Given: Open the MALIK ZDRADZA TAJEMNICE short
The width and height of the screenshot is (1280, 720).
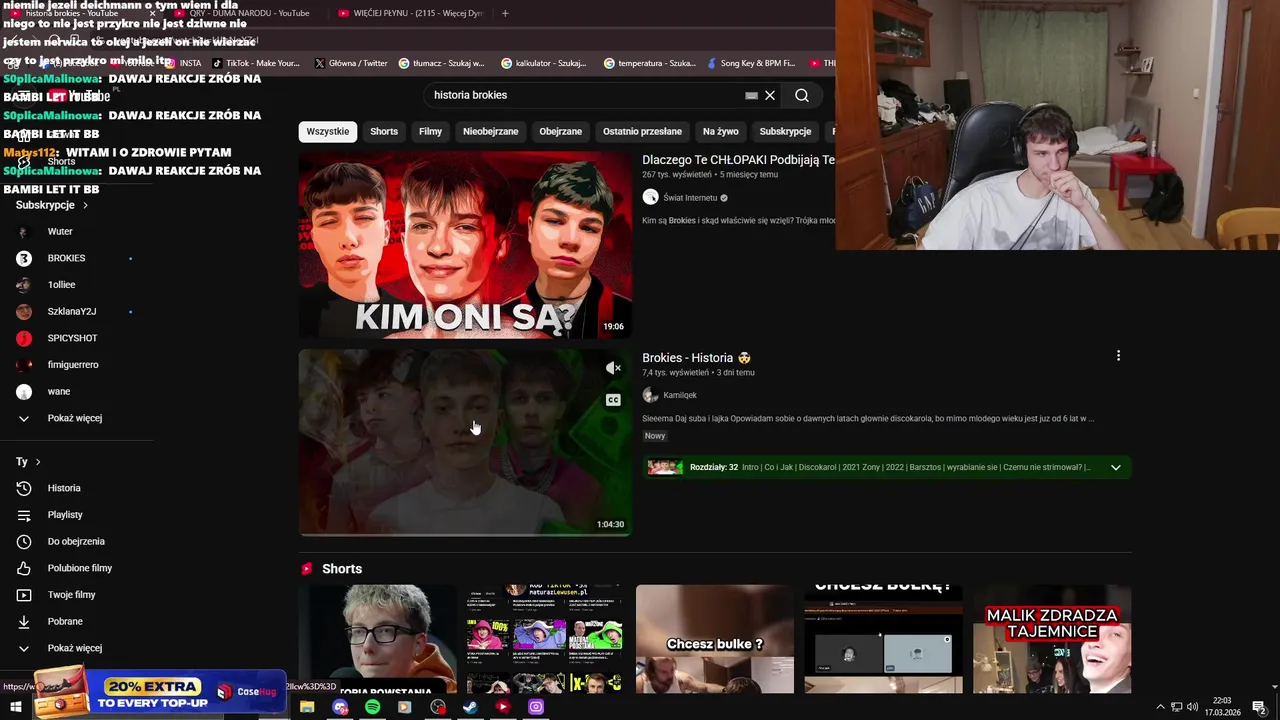Looking at the screenshot, I should tap(1052, 639).
